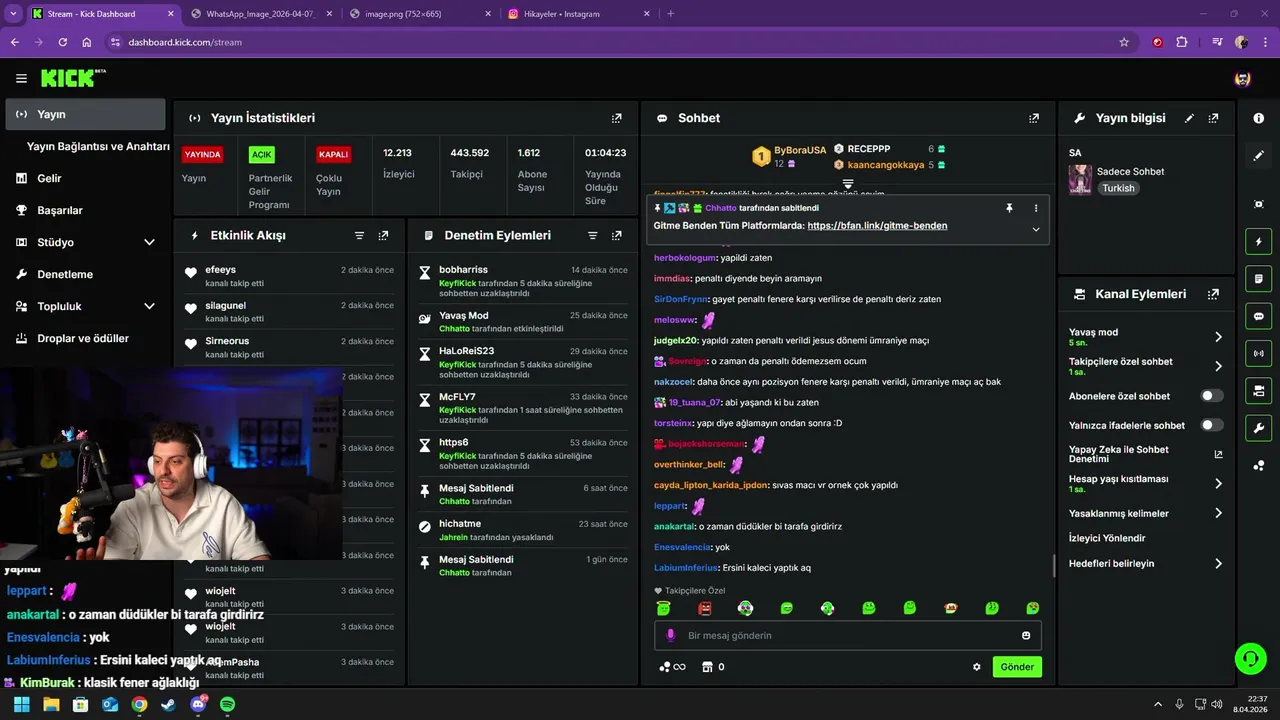Expand the pinned message chevron
This screenshot has width=1280, height=720.
[x=1035, y=229]
